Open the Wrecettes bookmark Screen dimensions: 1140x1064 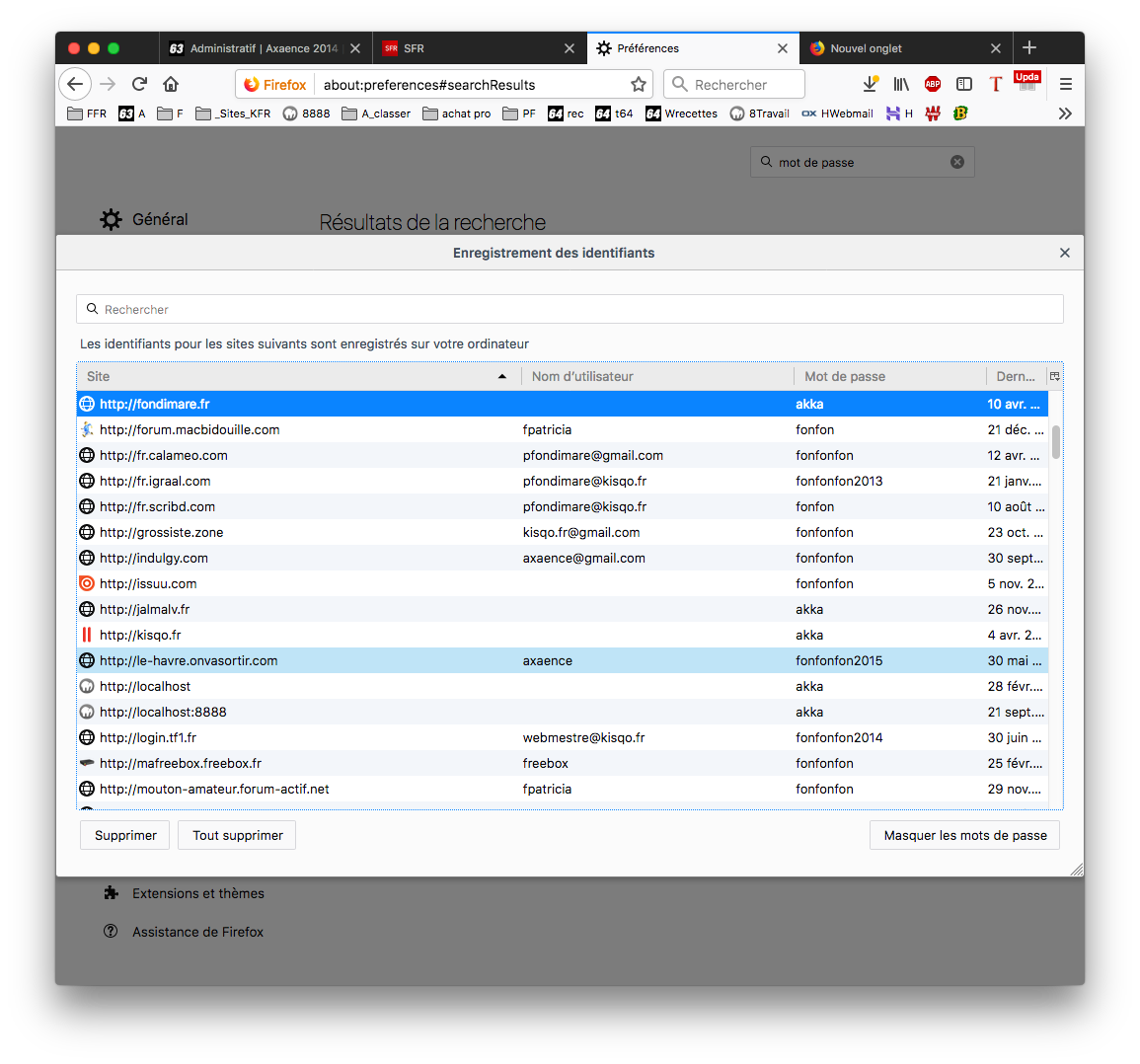682,114
